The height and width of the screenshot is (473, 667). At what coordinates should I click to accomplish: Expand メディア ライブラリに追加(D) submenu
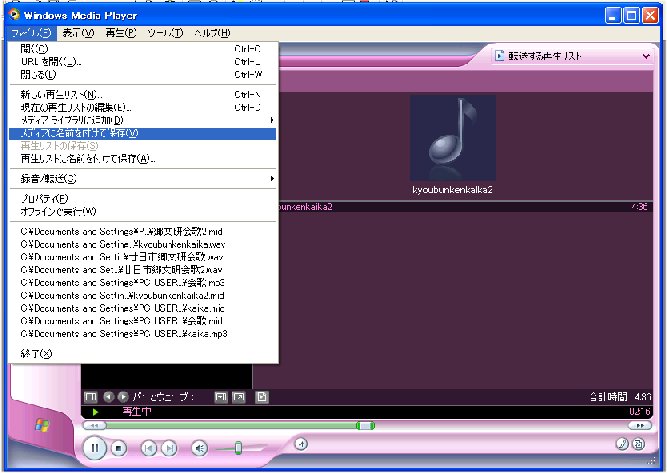(143, 120)
